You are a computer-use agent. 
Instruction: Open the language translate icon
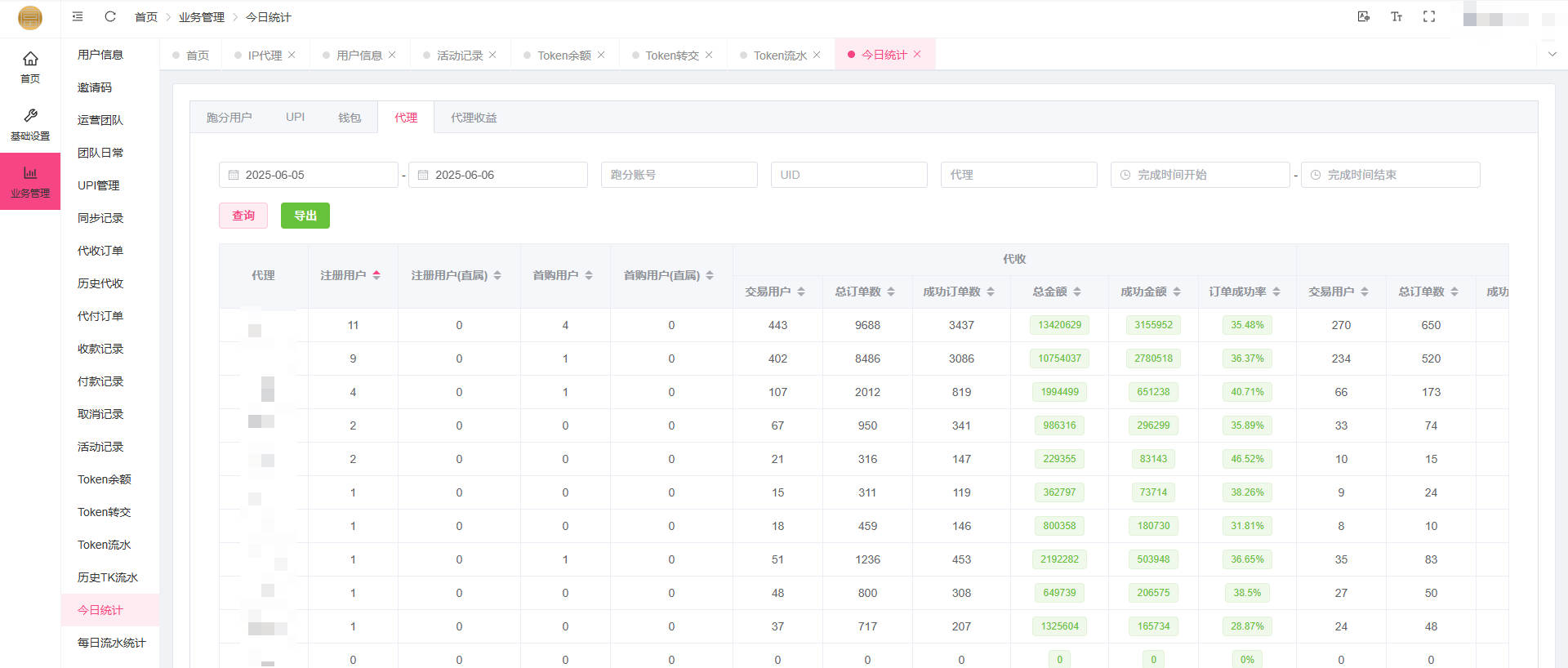(x=1364, y=16)
